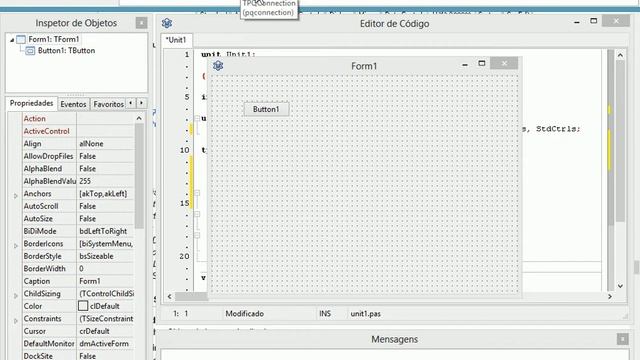
Task: Expand the ChildSizing property
Action: click(16, 296)
